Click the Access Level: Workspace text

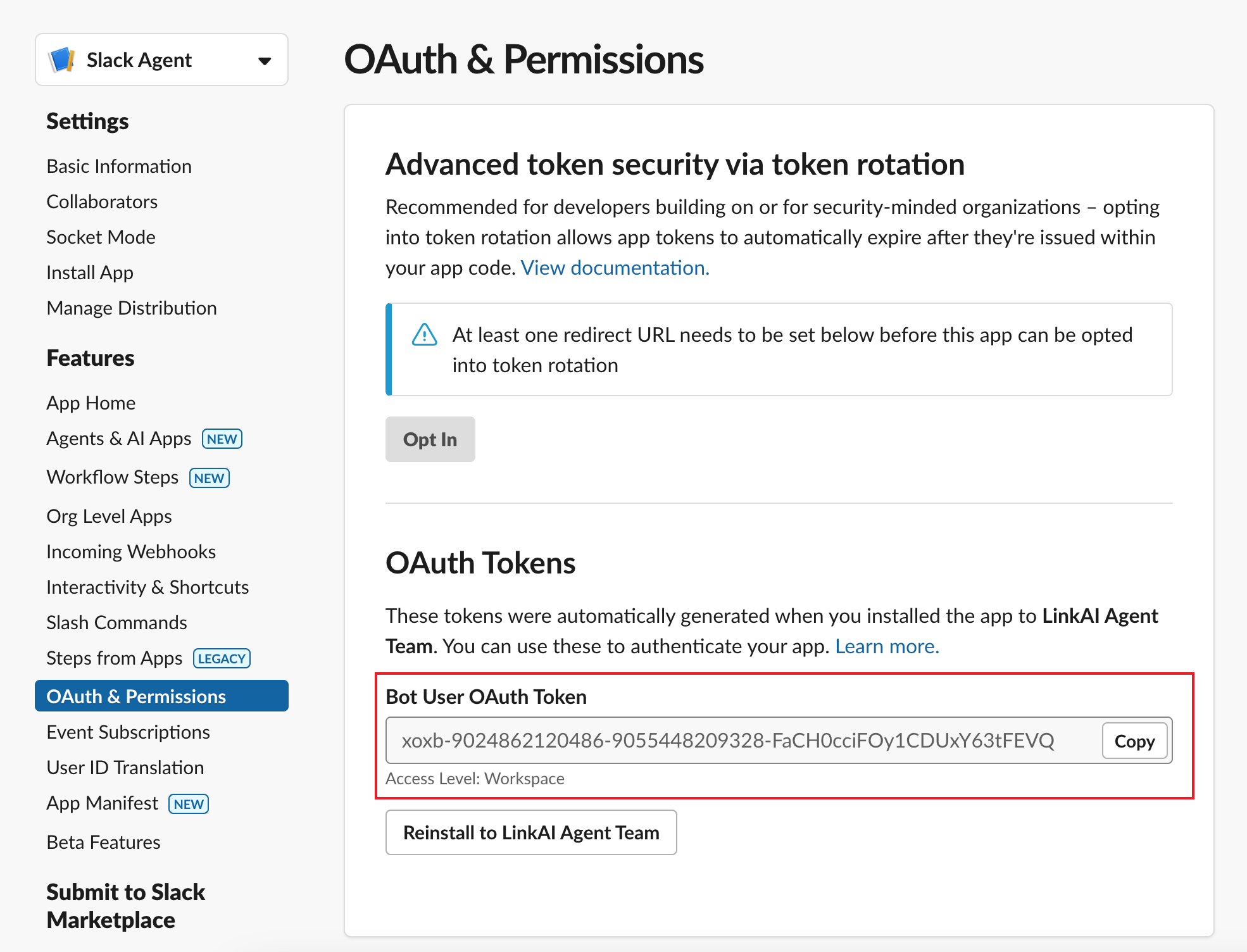pyautogui.click(x=475, y=779)
